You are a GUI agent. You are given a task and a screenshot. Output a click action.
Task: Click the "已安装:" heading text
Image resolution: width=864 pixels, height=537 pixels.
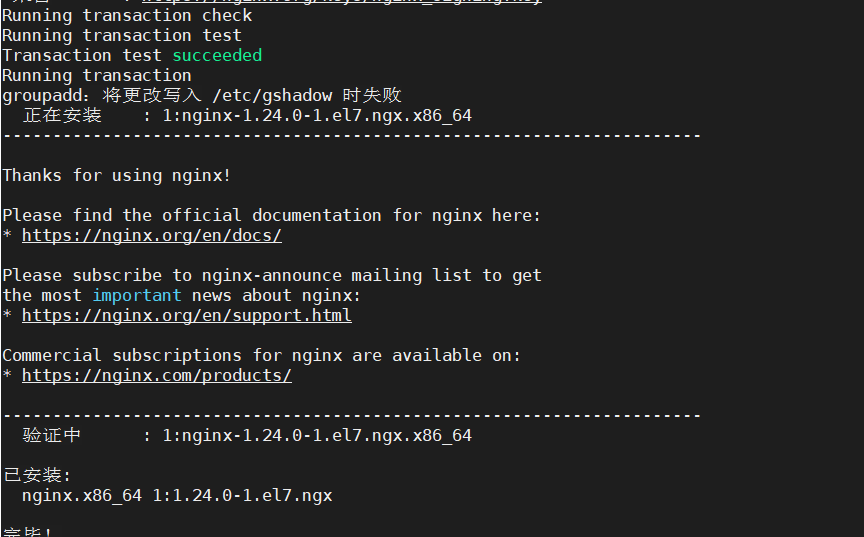[37, 476]
